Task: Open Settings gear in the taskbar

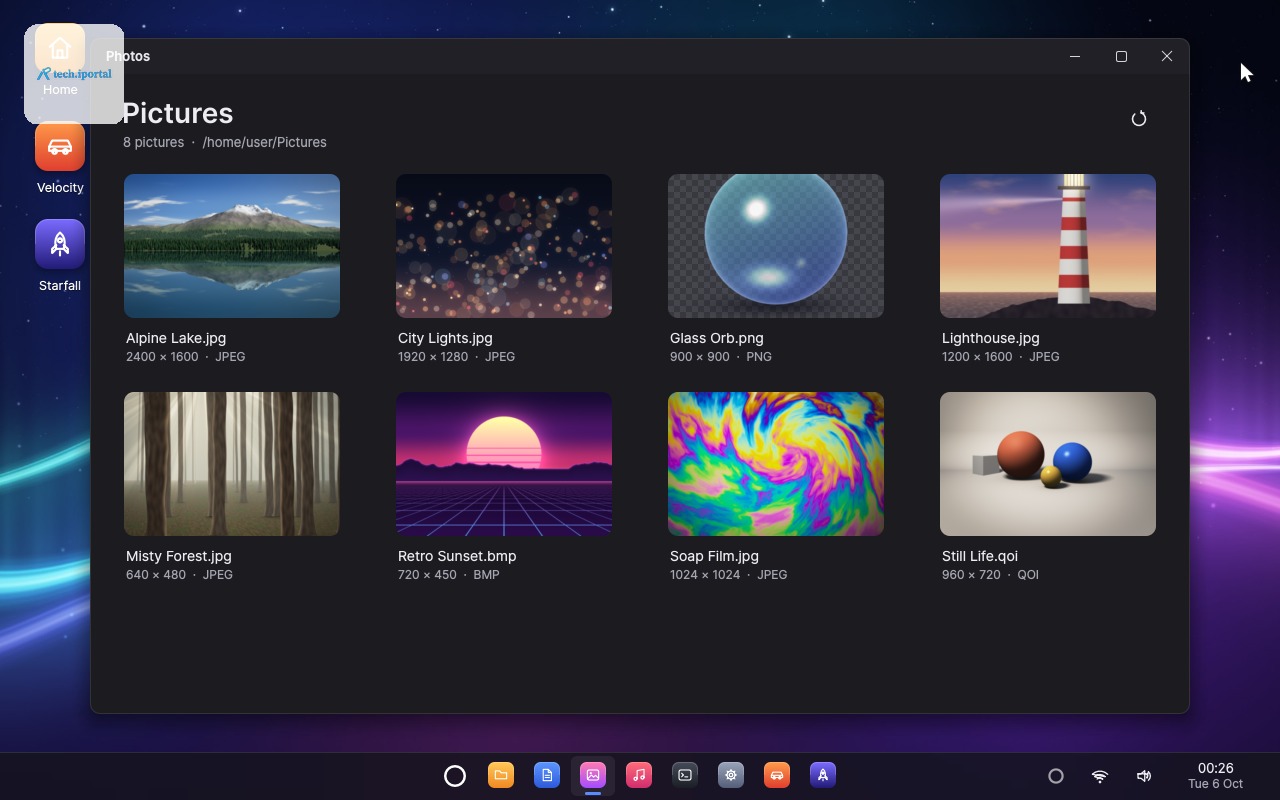Action: tap(731, 775)
